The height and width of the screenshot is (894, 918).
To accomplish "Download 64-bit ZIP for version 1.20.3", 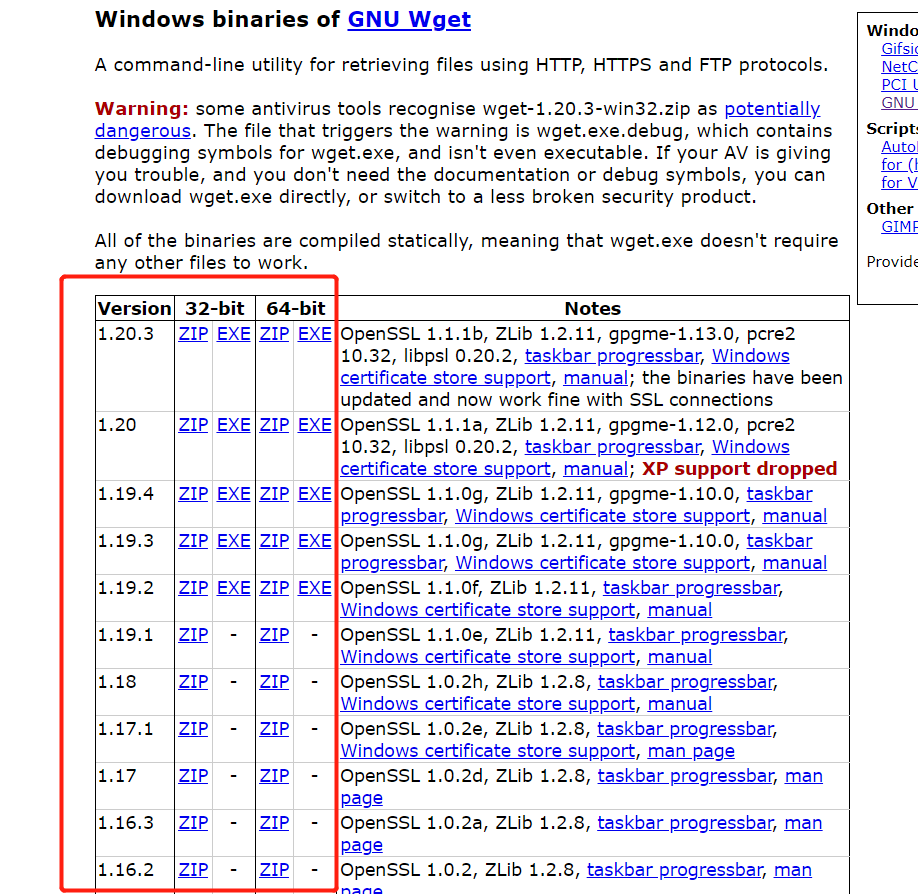I will (x=274, y=334).
